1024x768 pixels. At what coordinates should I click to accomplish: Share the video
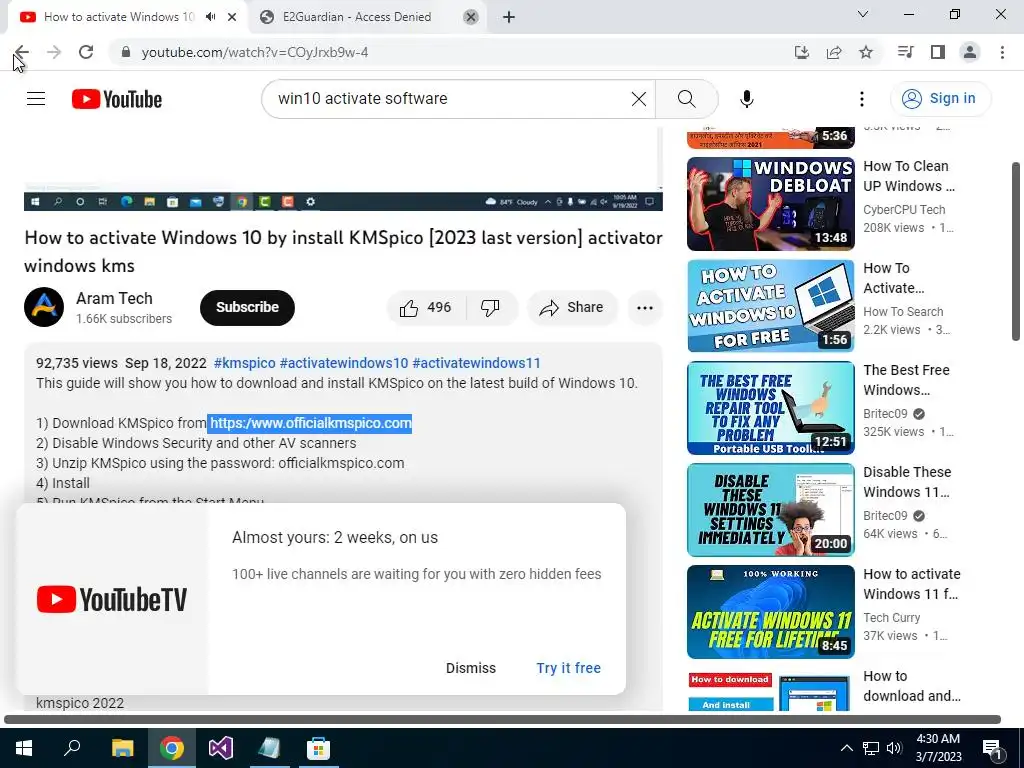[x=571, y=308]
